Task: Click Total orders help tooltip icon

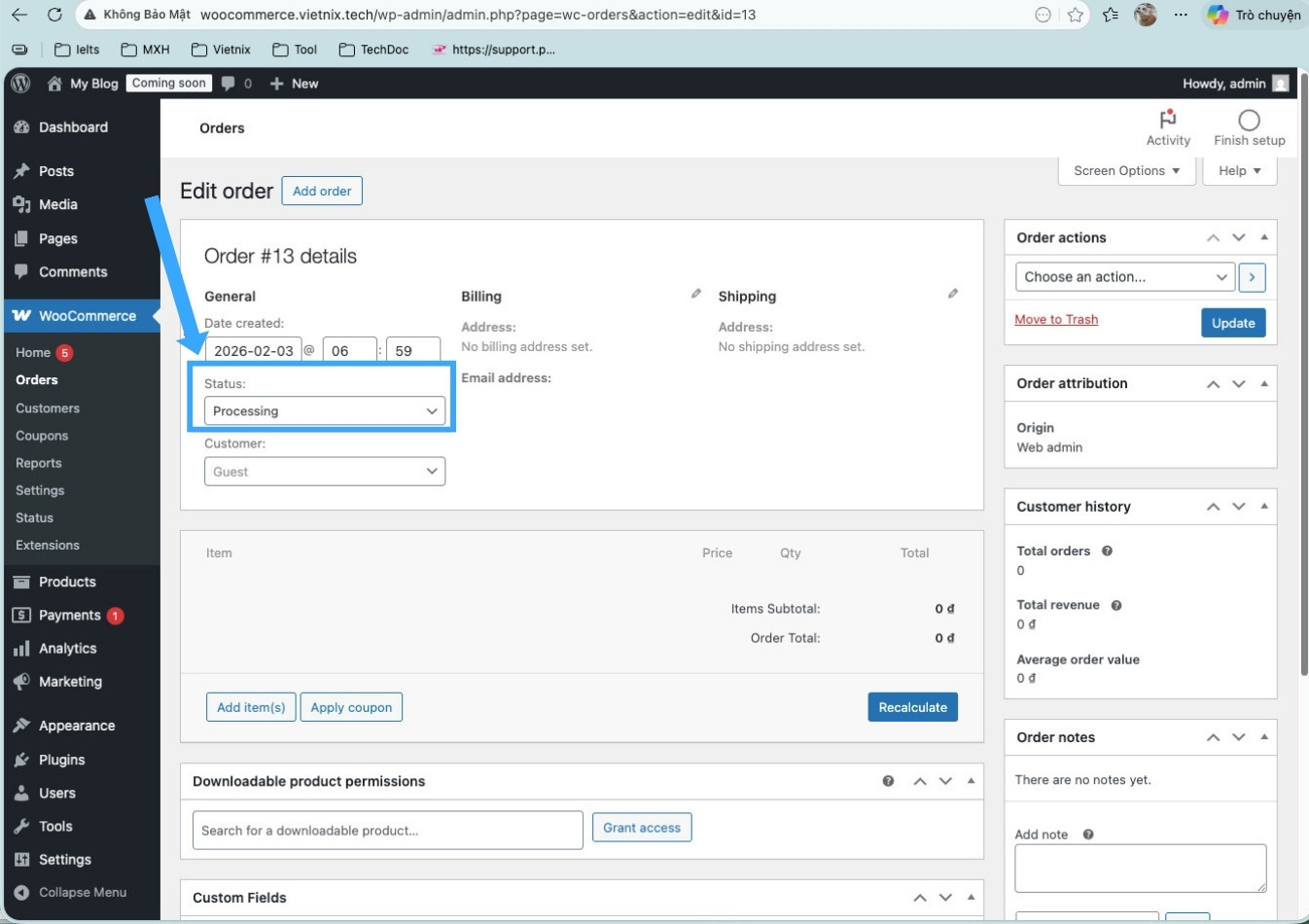Action: pyautogui.click(x=1107, y=551)
